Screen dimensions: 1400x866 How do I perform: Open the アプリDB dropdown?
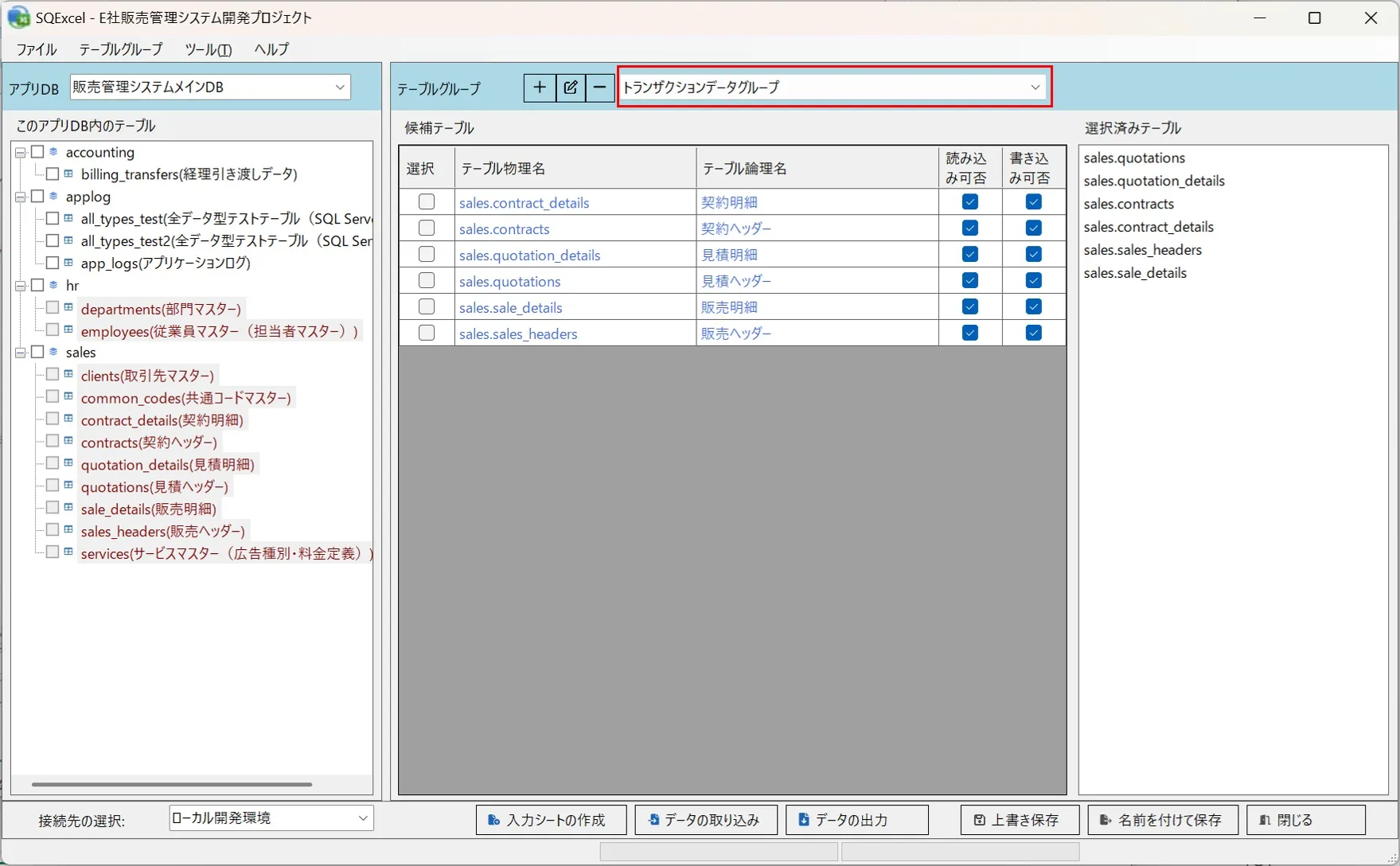(210, 87)
